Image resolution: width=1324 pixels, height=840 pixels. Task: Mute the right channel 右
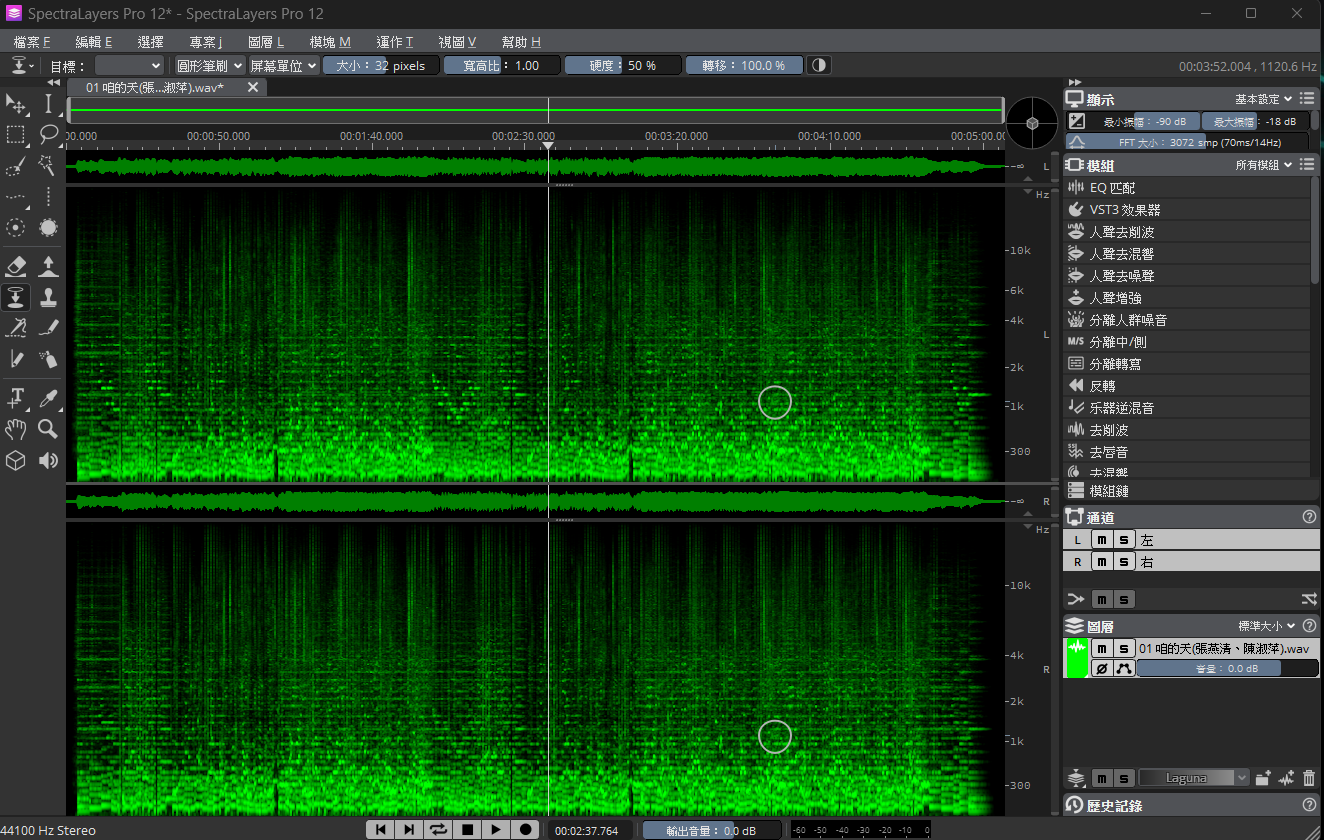(x=1101, y=562)
